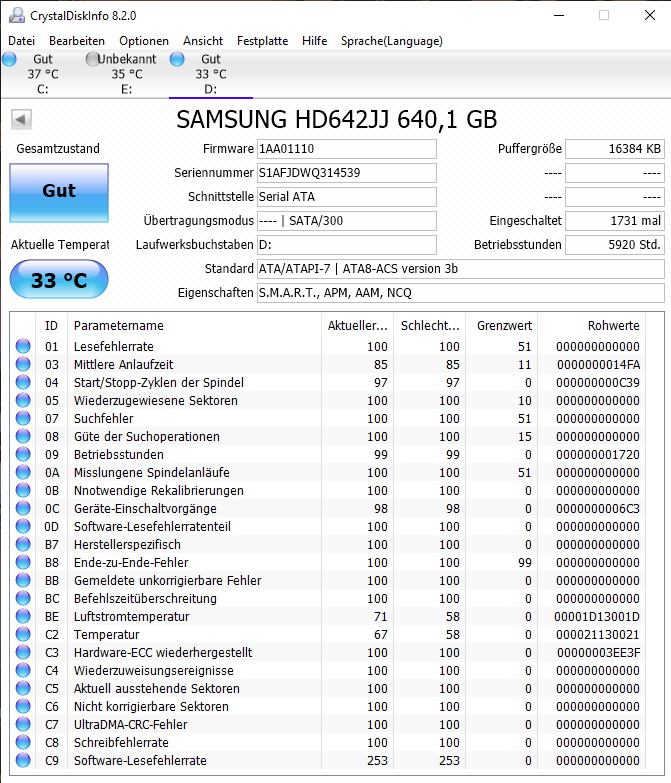Click the SAMSUNG HD642JJ 640,1 GB title
The image size is (671, 783).
tap(336, 120)
